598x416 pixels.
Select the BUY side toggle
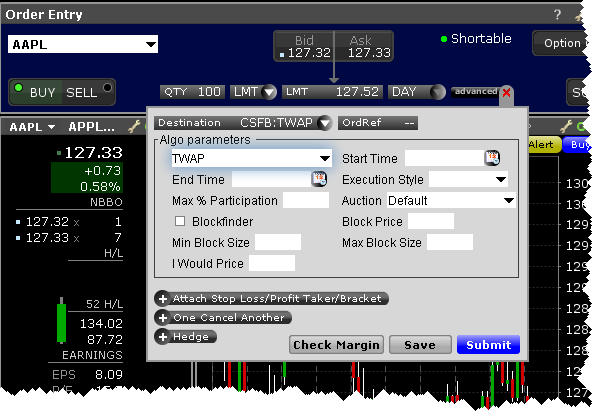36,92
